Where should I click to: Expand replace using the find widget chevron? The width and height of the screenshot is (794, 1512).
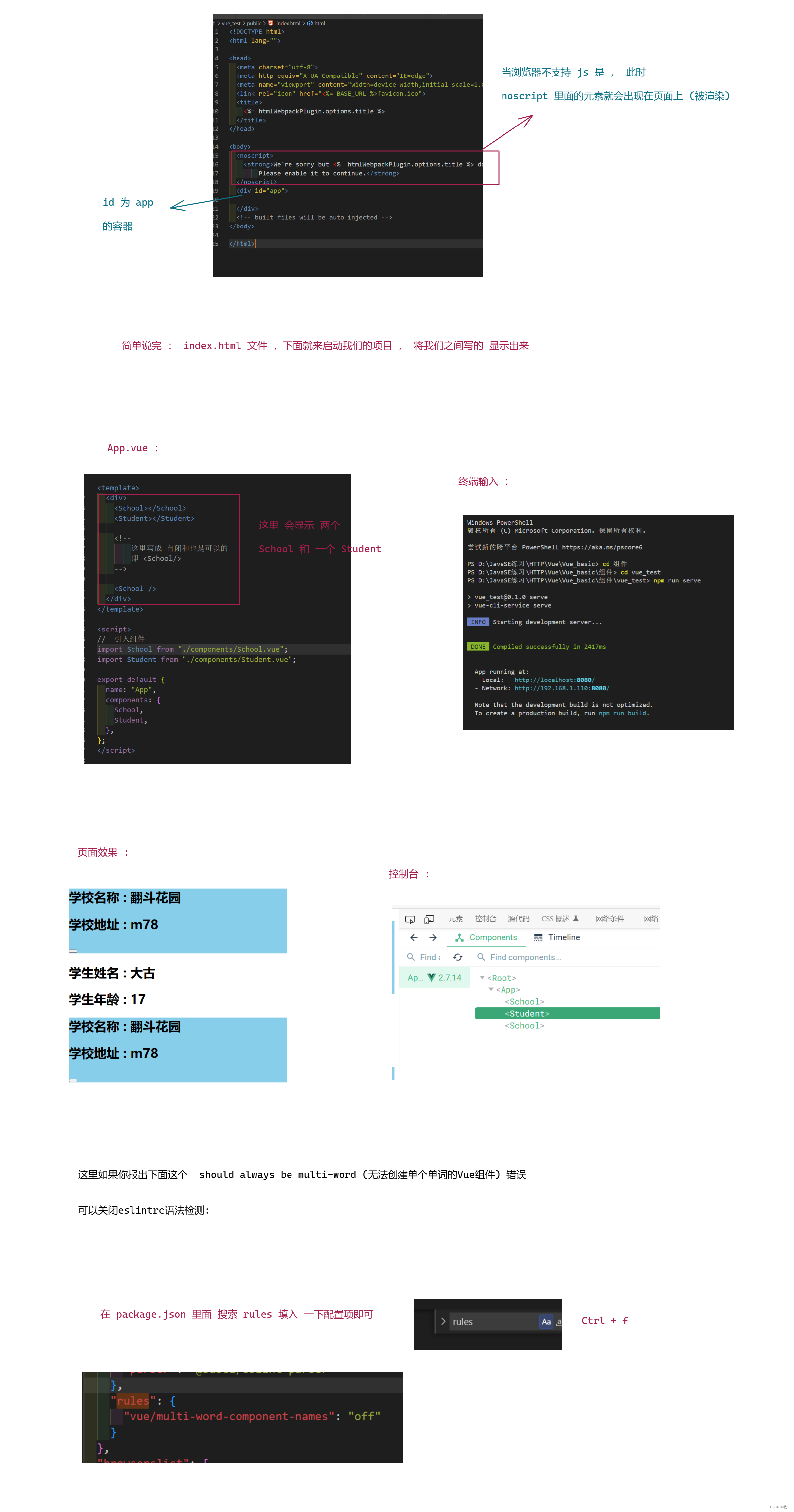(x=443, y=1321)
